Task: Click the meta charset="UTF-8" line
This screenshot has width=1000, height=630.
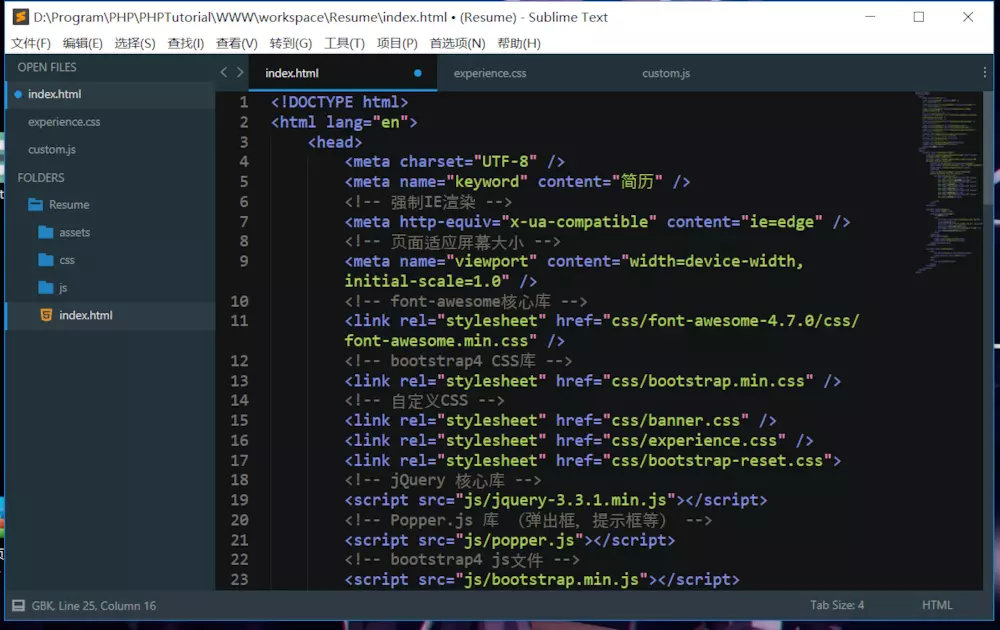Action: pyautogui.click(x=455, y=162)
